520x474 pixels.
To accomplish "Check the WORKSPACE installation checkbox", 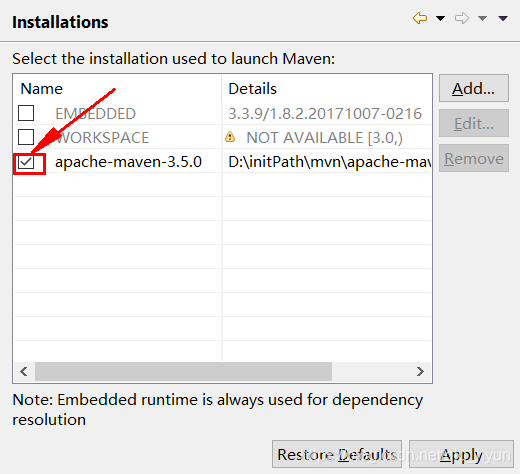I will pos(26,137).
